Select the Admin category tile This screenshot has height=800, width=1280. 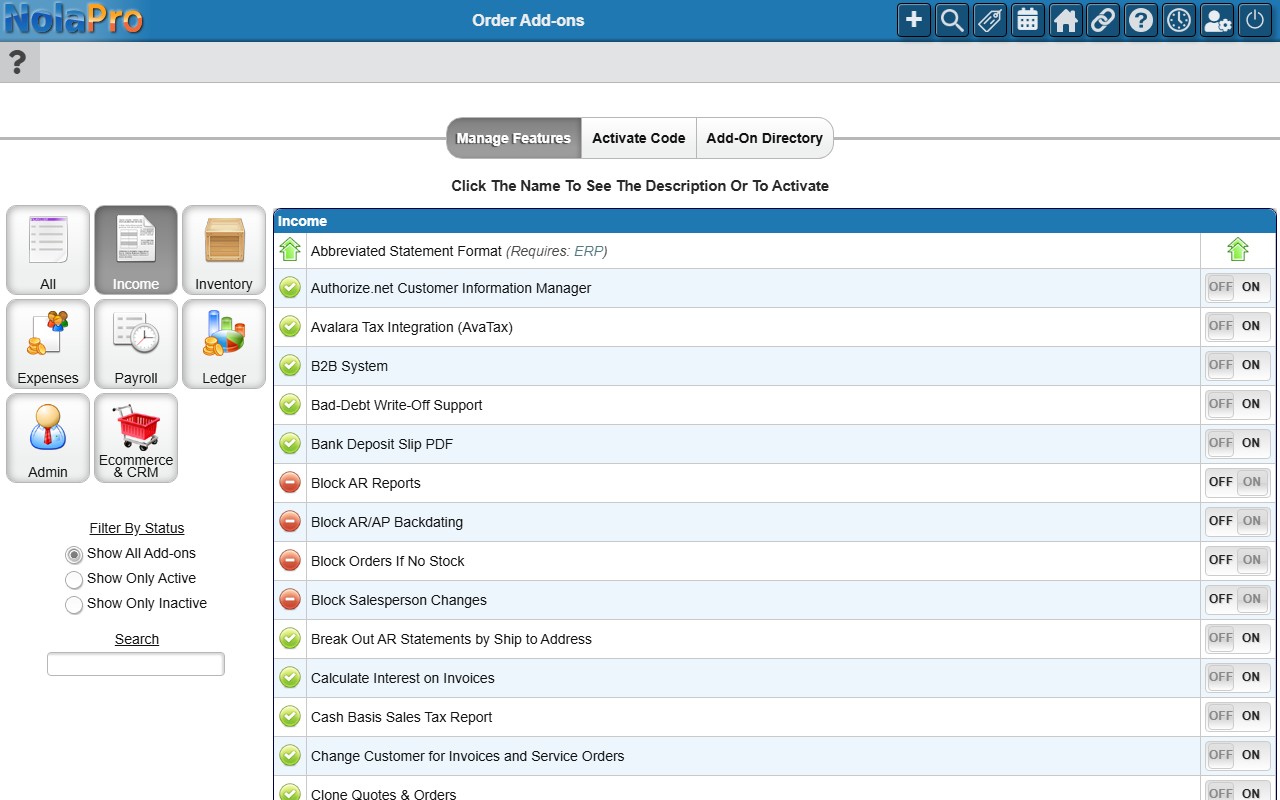(48, 438)
